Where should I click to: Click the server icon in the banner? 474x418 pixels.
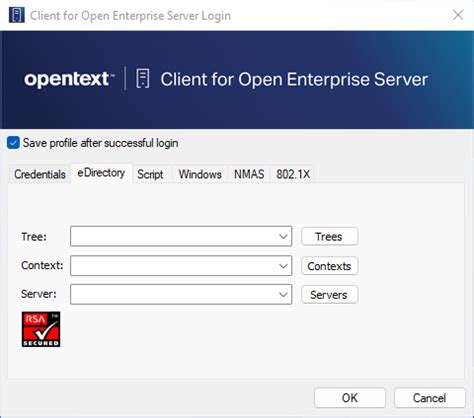[143, 79]
